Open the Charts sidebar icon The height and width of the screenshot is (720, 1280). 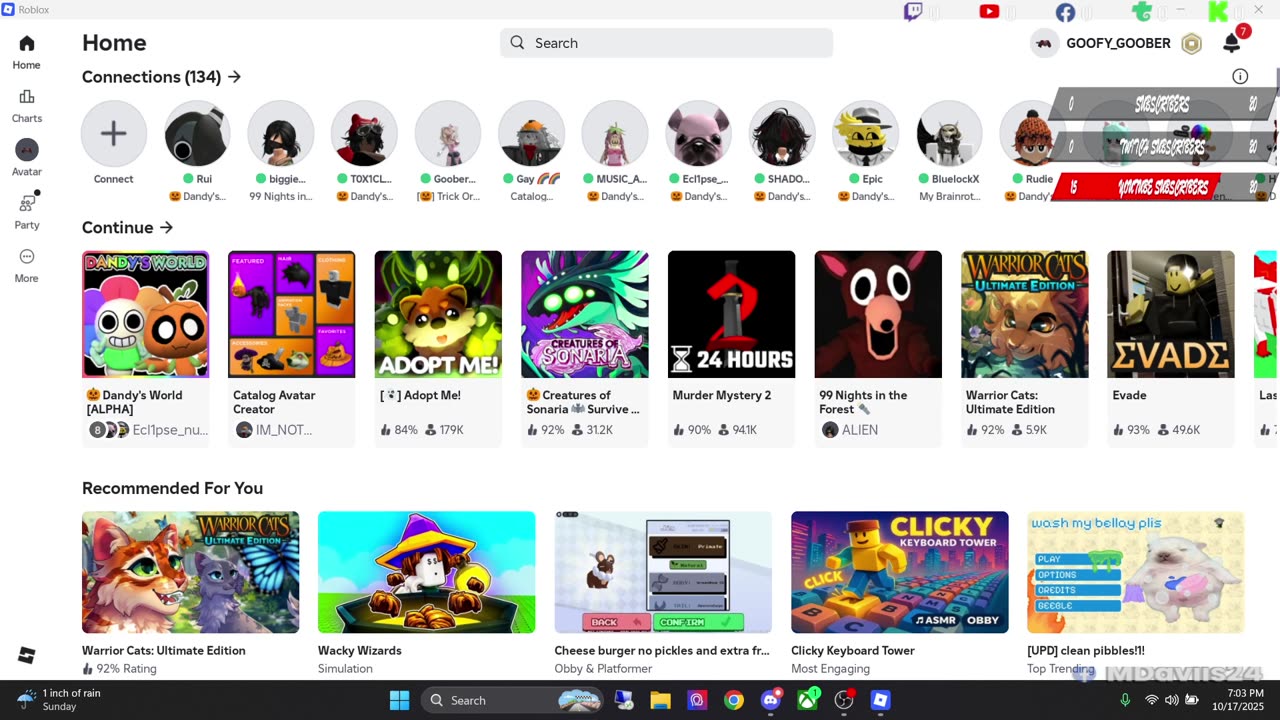click(x=27, y=97)
